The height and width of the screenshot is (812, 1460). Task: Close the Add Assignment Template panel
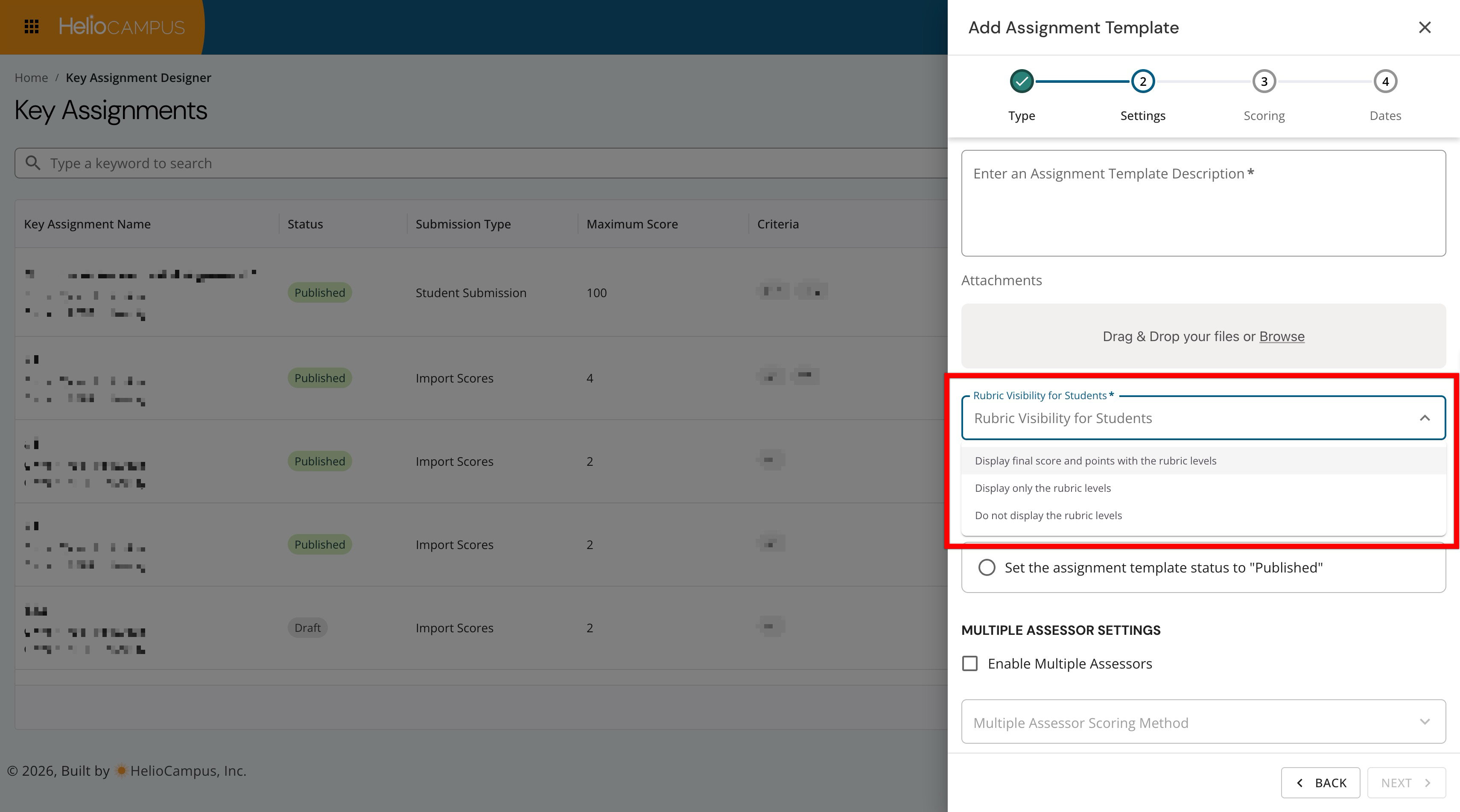1424,27
